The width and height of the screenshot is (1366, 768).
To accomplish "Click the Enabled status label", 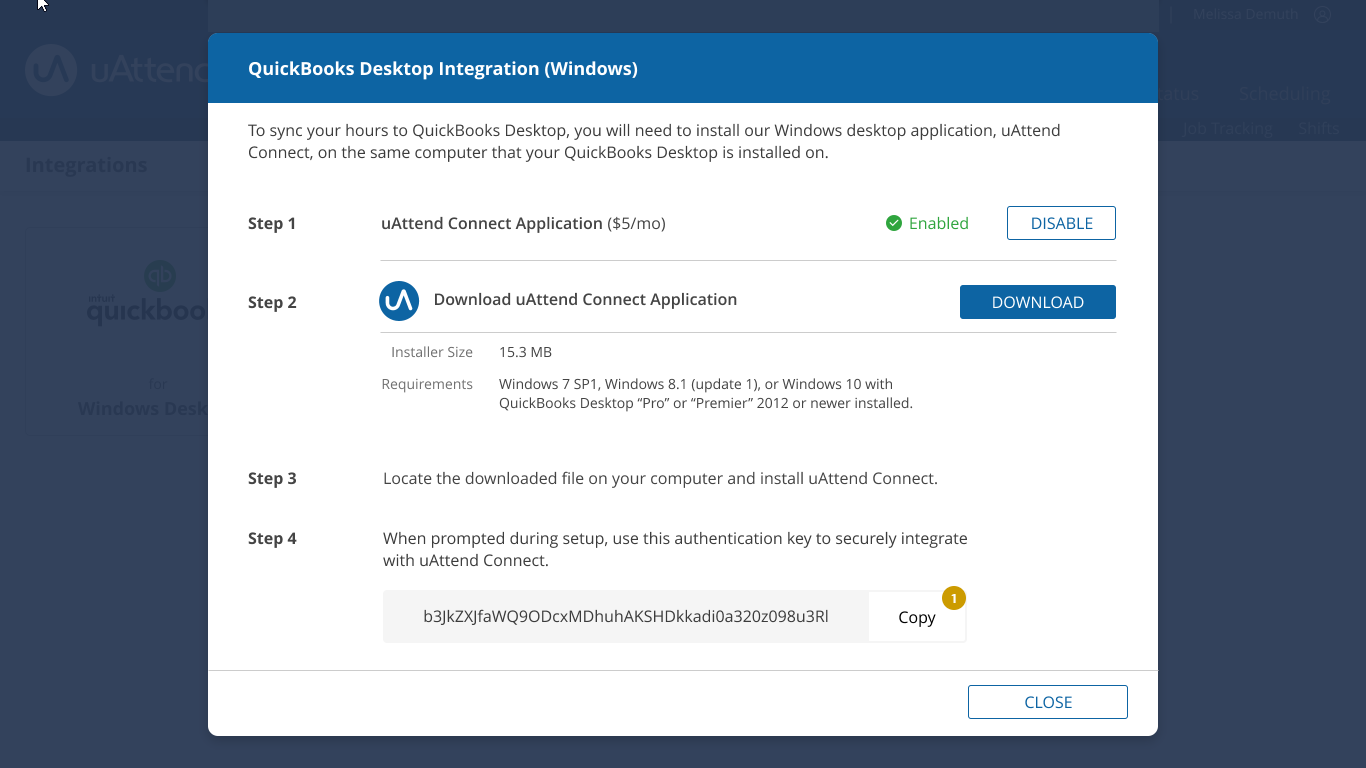I will coord(938,223).
